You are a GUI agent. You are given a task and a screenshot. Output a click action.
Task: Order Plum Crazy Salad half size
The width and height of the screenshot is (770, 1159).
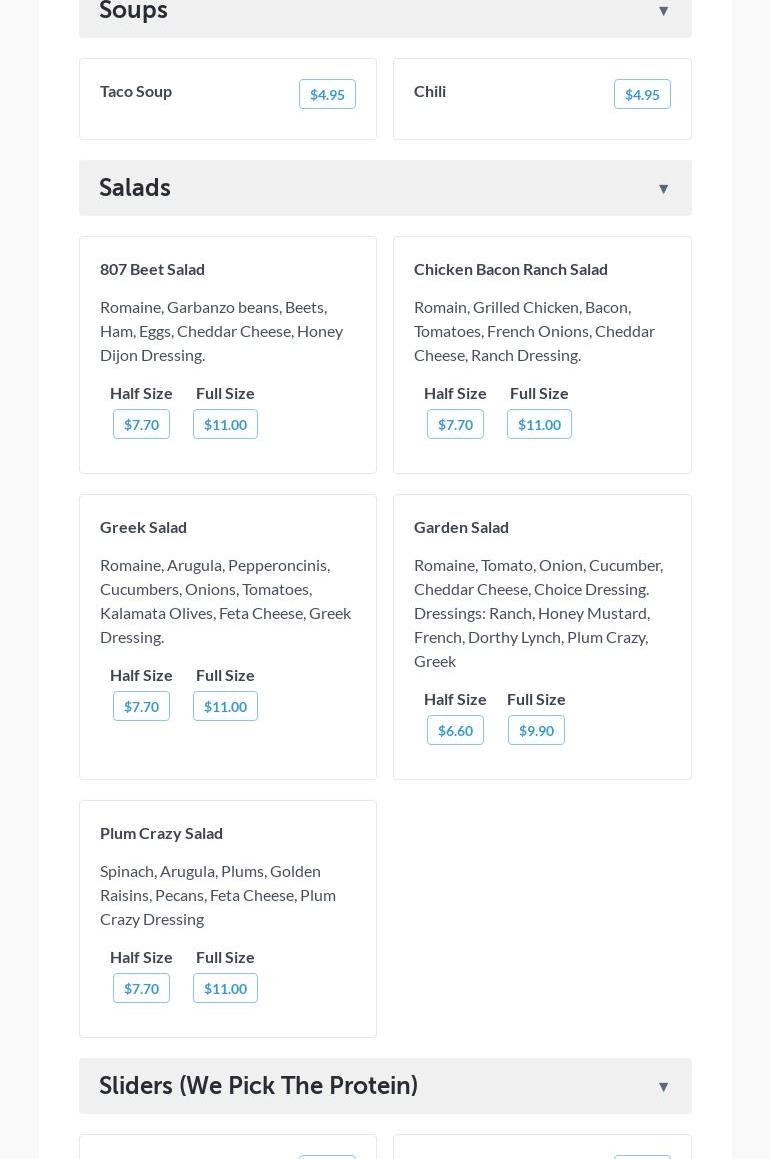pos(141,988)
